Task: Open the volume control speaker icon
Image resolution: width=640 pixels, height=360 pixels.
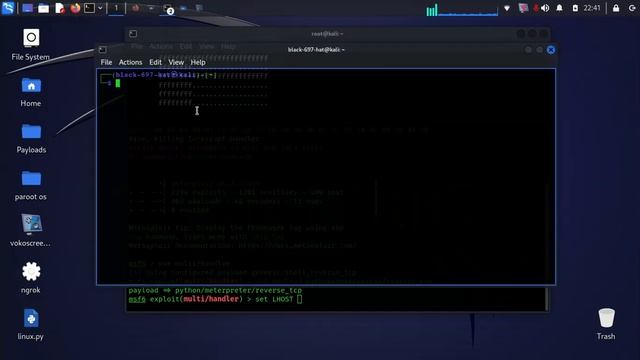Action: 545,8
